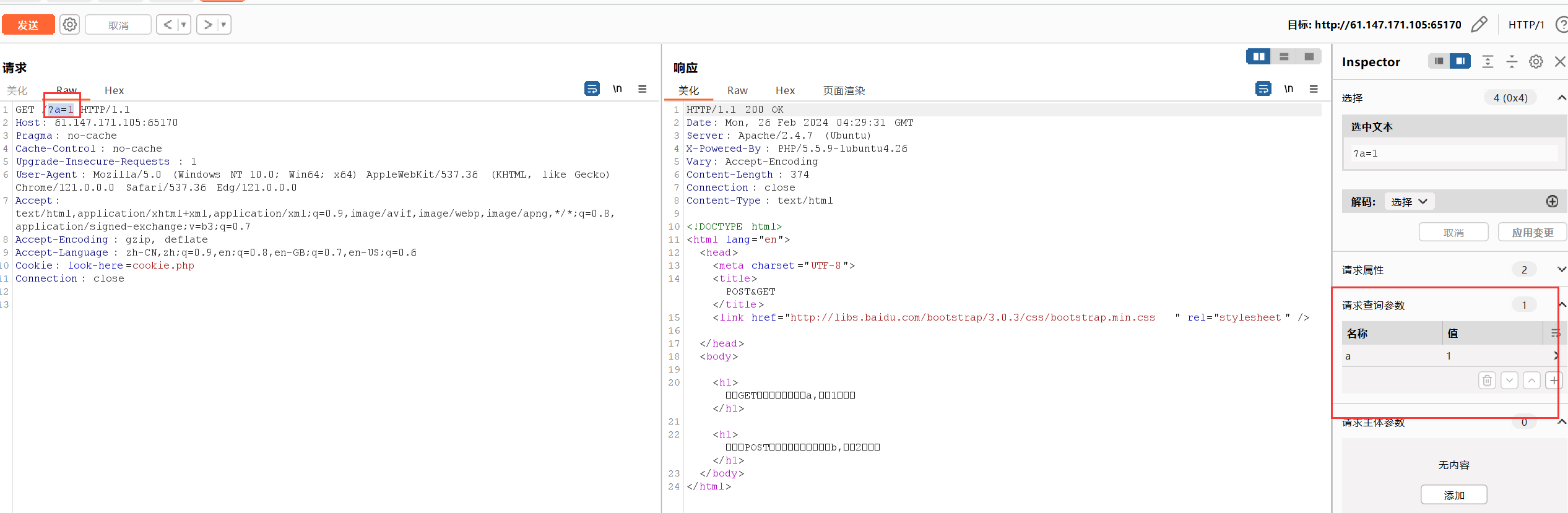Switch to the side-by-side request/response layout
Viewport: 1568px width, 513px height.
[x=1258, y=57]
